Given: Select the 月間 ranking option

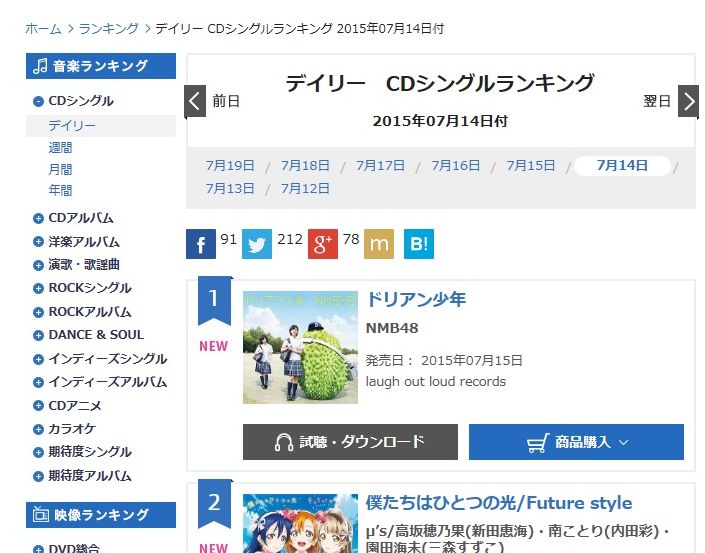Looking at the screenshot, I should (60, 169).
